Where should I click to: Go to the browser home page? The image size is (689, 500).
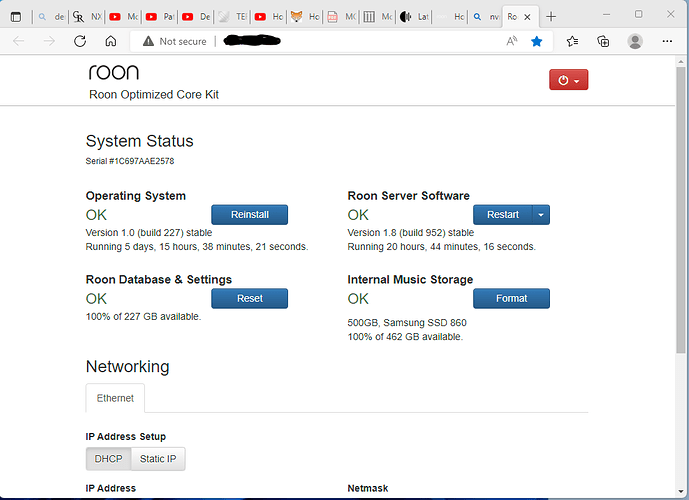click(x=111, y=41)
